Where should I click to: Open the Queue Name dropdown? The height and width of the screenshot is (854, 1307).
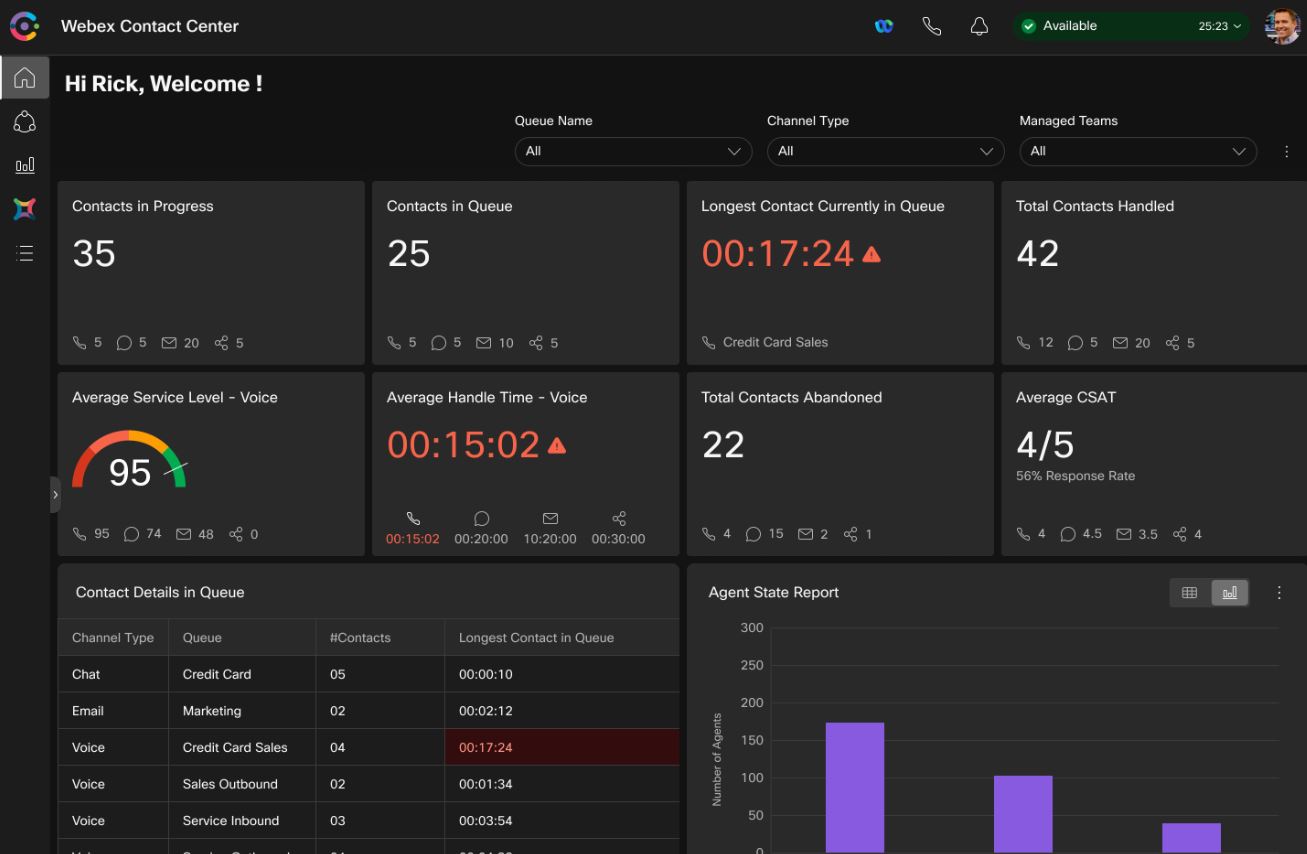pyautogui.click(x=633, y=151)
